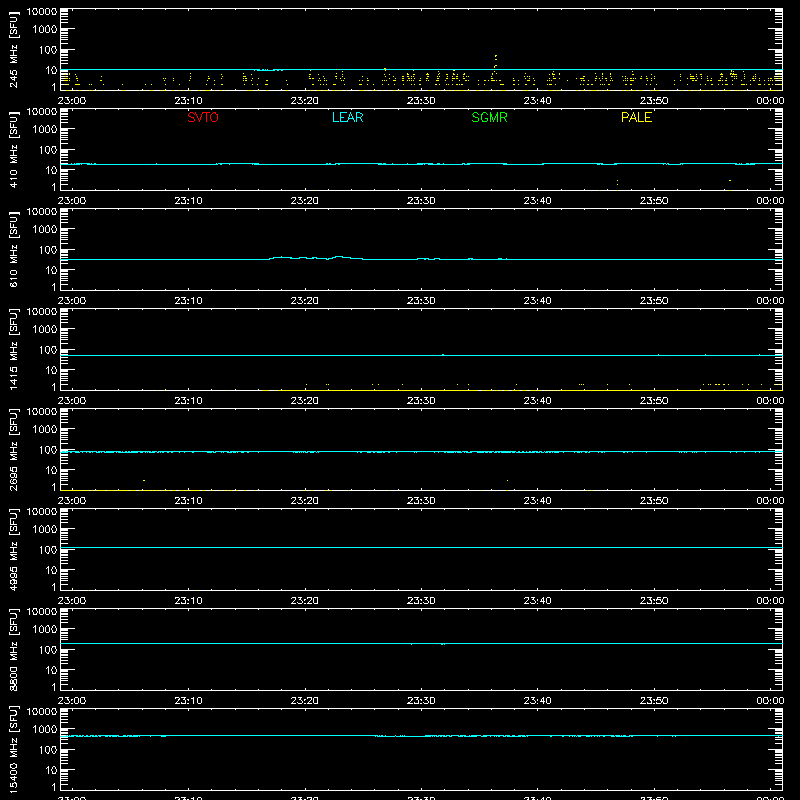The width and height of the screenshot is (800, 800).
Task: Click the cyan LEAR station label
Action: point(347,117)
